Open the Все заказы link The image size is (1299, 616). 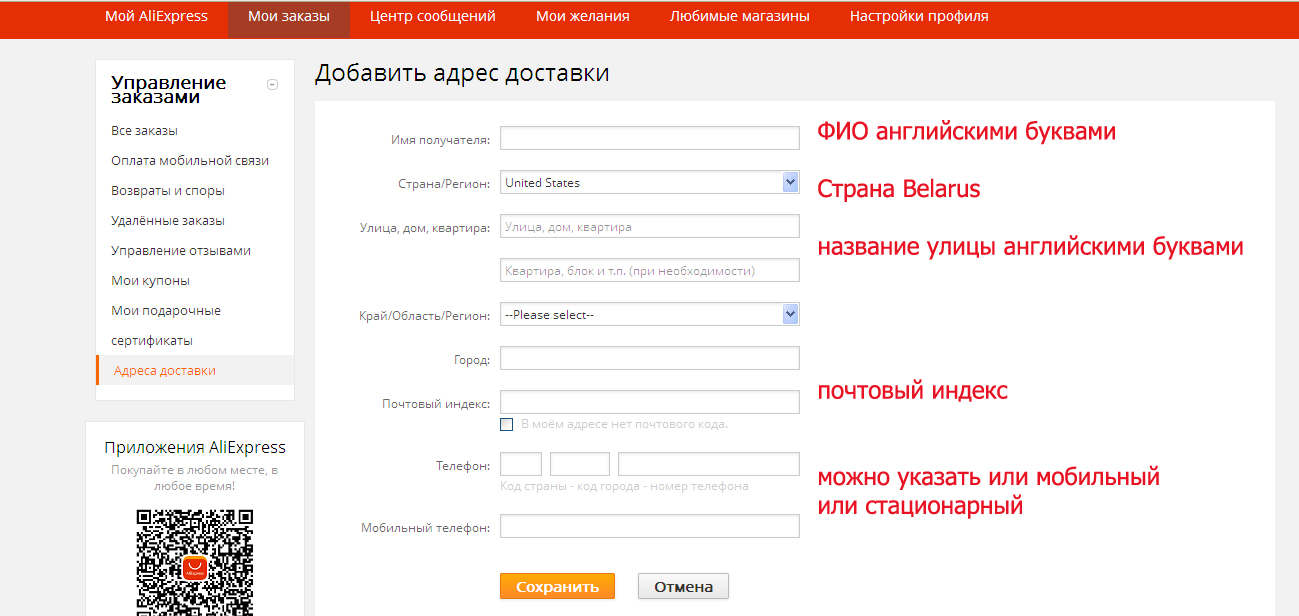[x=145, y=131]
